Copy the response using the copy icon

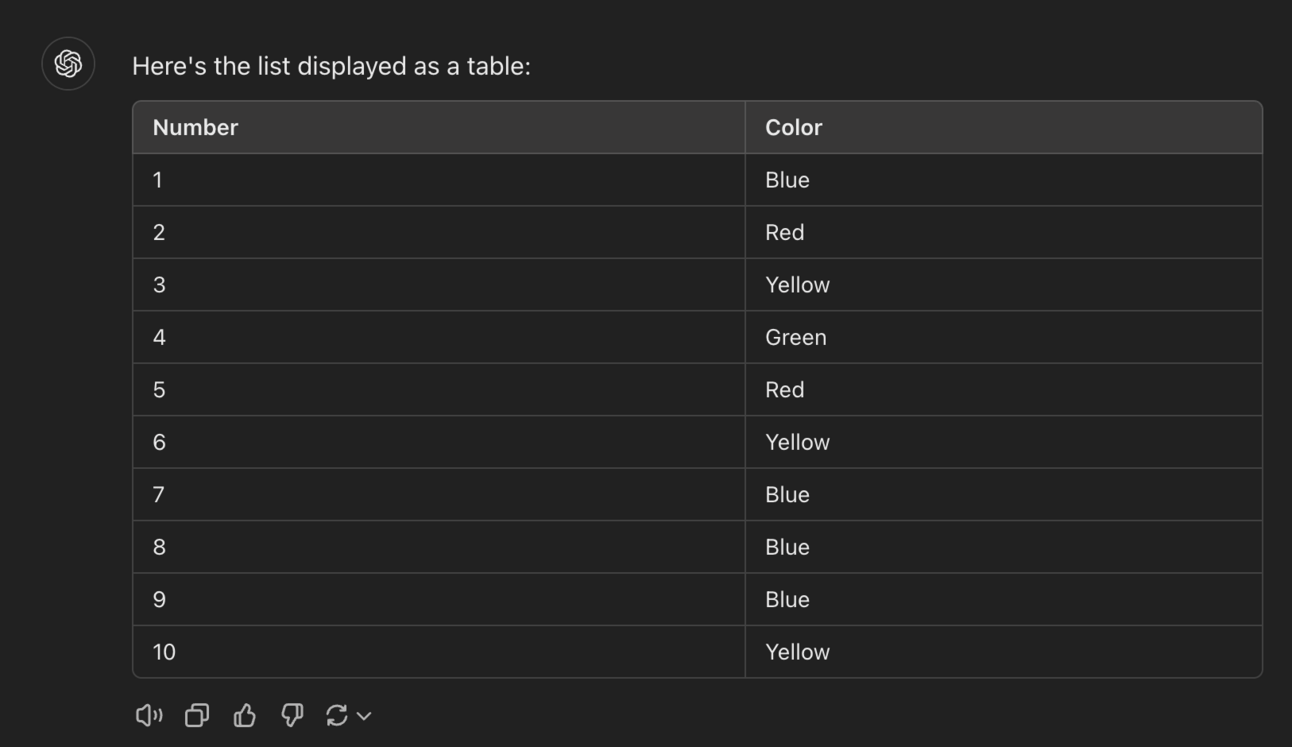pyautogui.click(x=197, y=715)
